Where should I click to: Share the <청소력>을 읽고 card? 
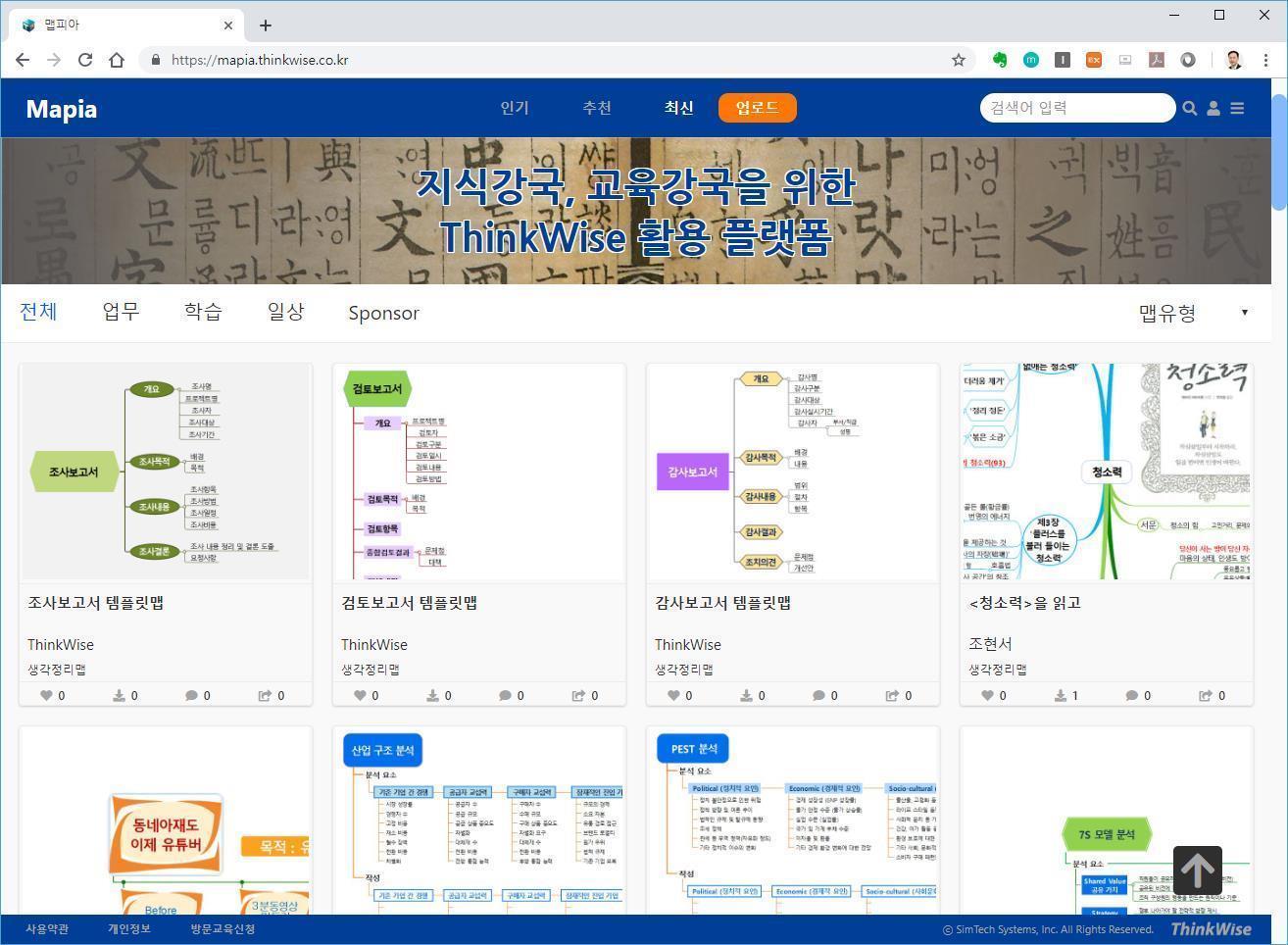coord(1206,695)
